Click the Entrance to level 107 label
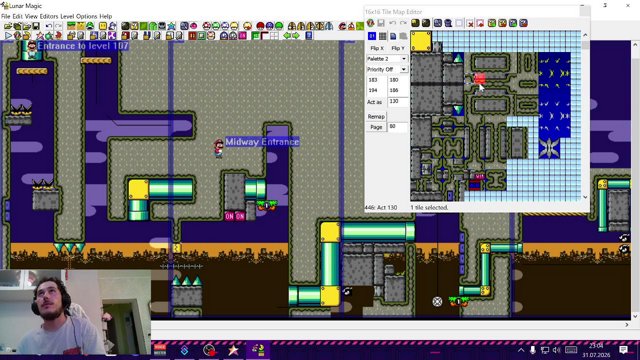640x360 pixels. [83, 46]
